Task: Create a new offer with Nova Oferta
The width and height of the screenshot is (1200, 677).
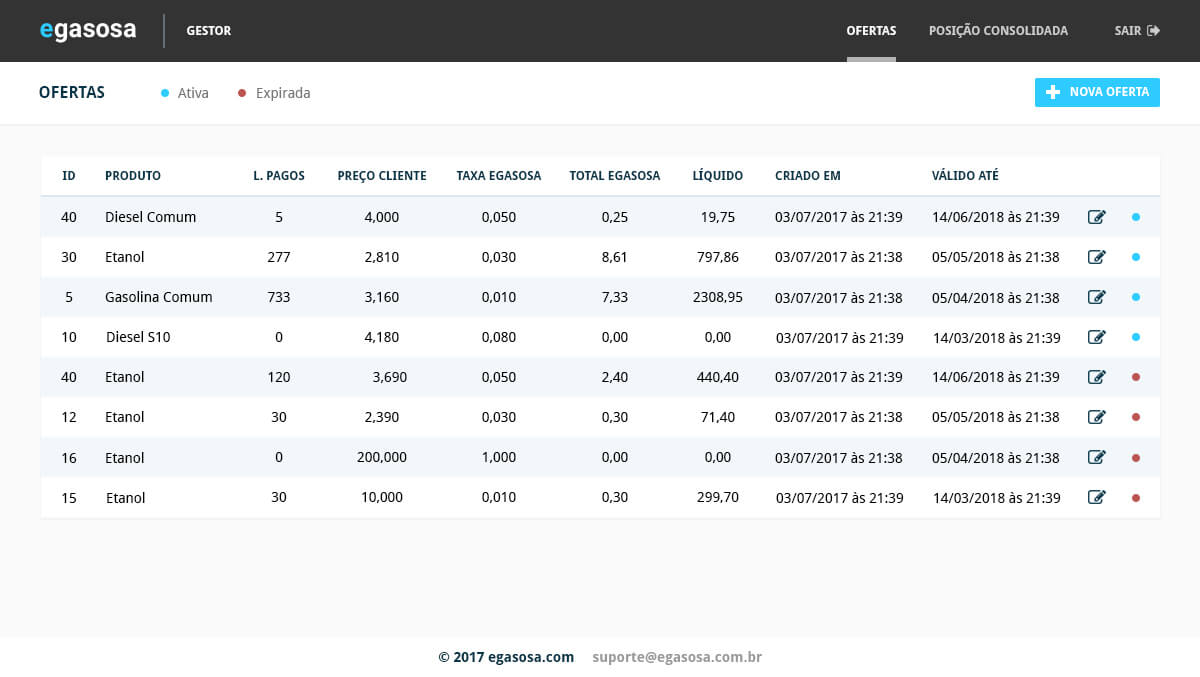Action: tap(1097, 92)
